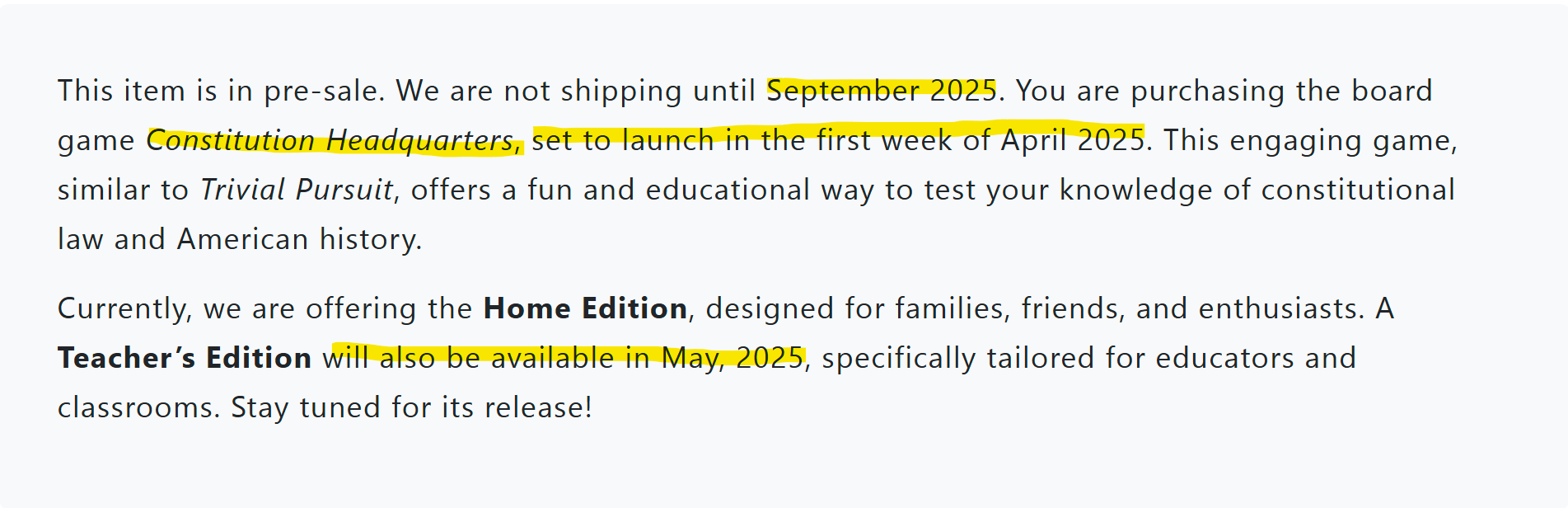Click the bold "Home Edition" text
The height and width of the screenshot is (508, 1568).
(585, 308)
